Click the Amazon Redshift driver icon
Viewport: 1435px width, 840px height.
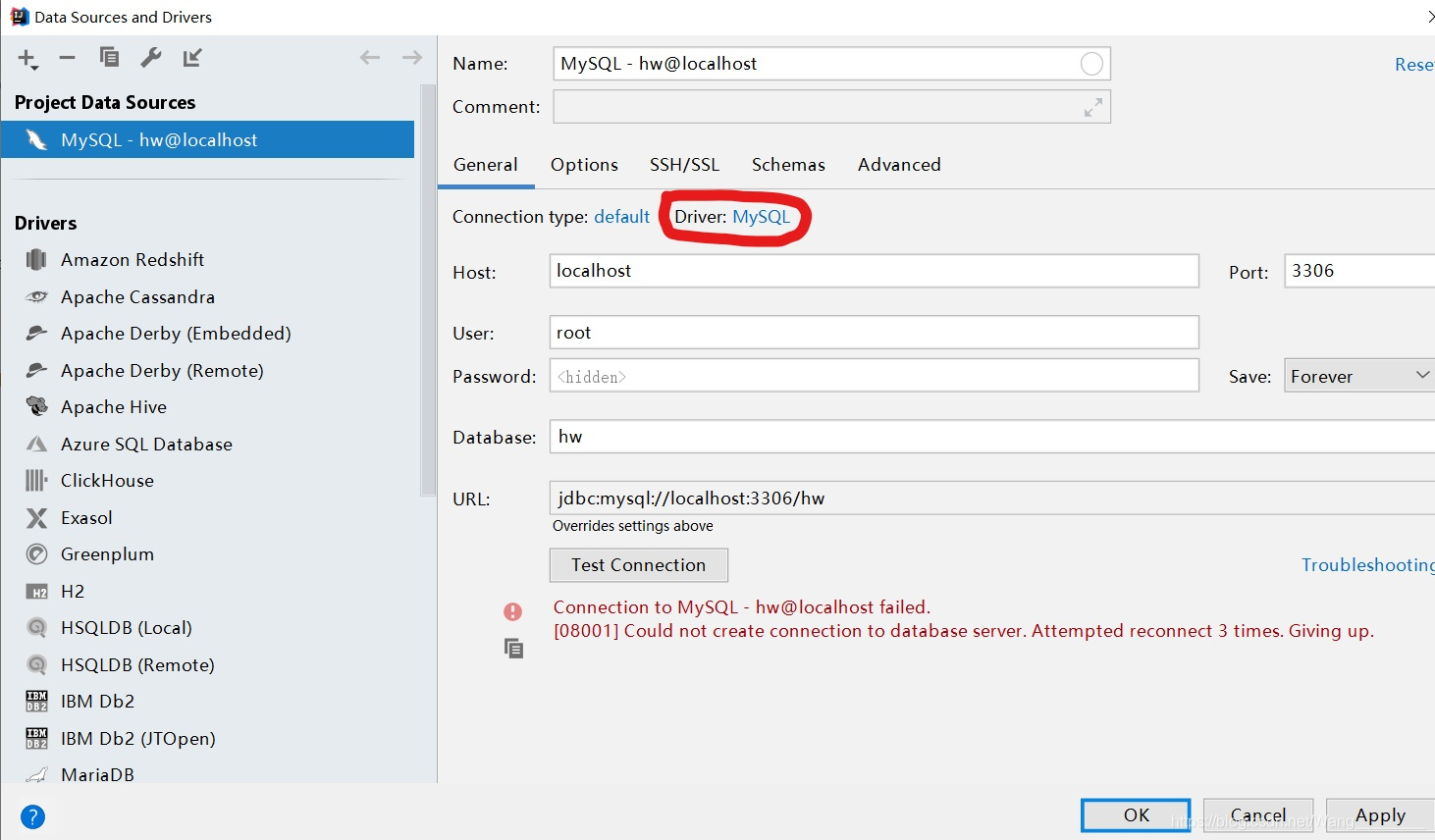click(x=36, y=259)
